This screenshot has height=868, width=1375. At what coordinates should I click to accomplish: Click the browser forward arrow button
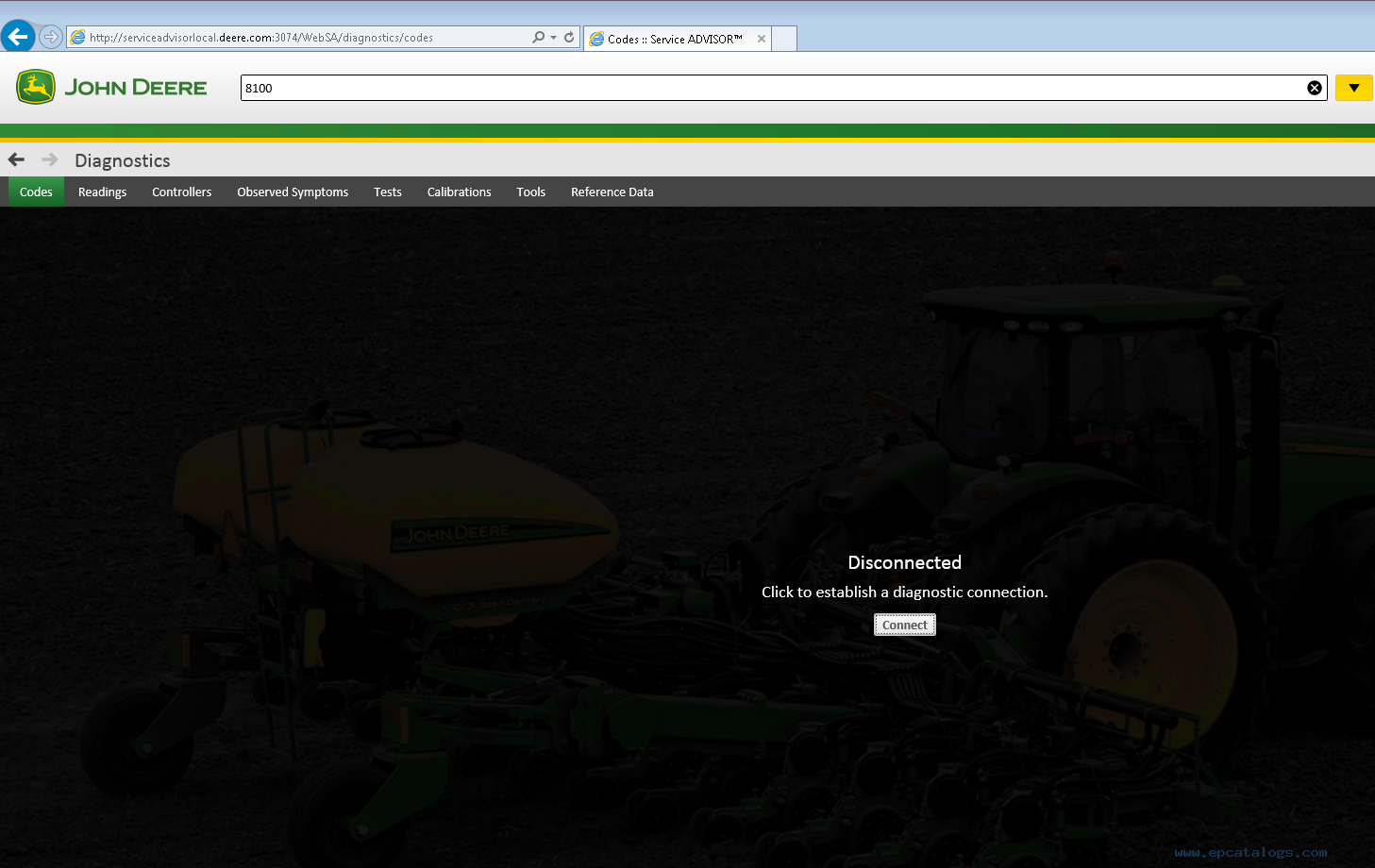click(x=51, y=37)
